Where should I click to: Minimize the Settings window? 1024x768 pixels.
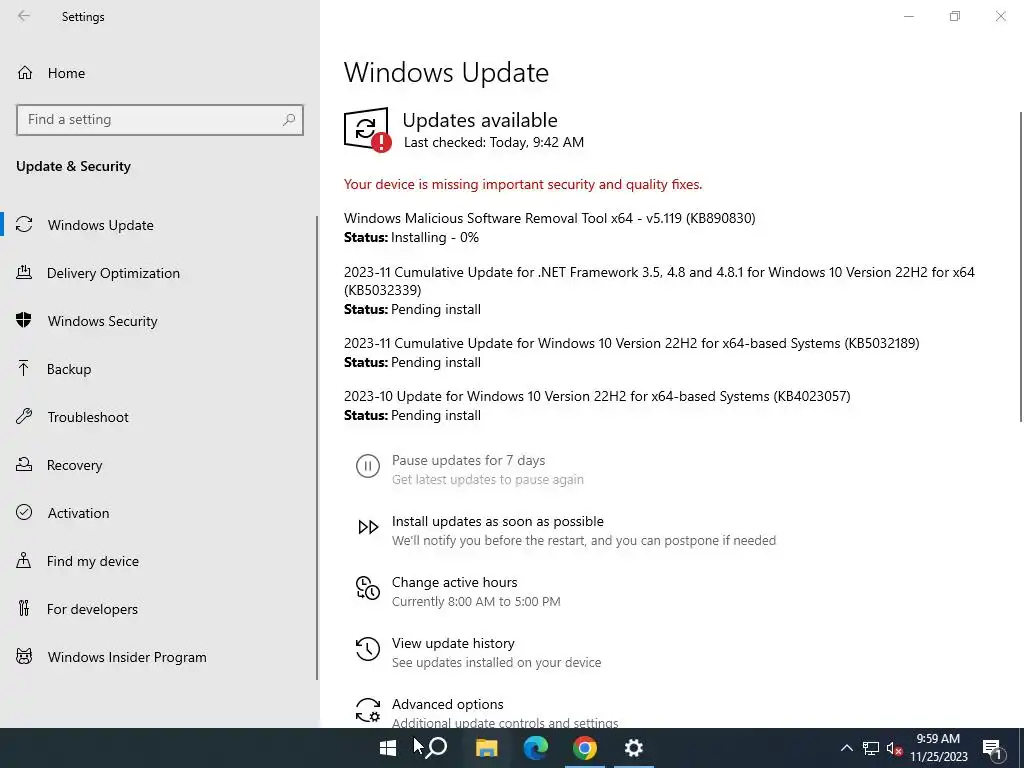[x=908, y=16]
